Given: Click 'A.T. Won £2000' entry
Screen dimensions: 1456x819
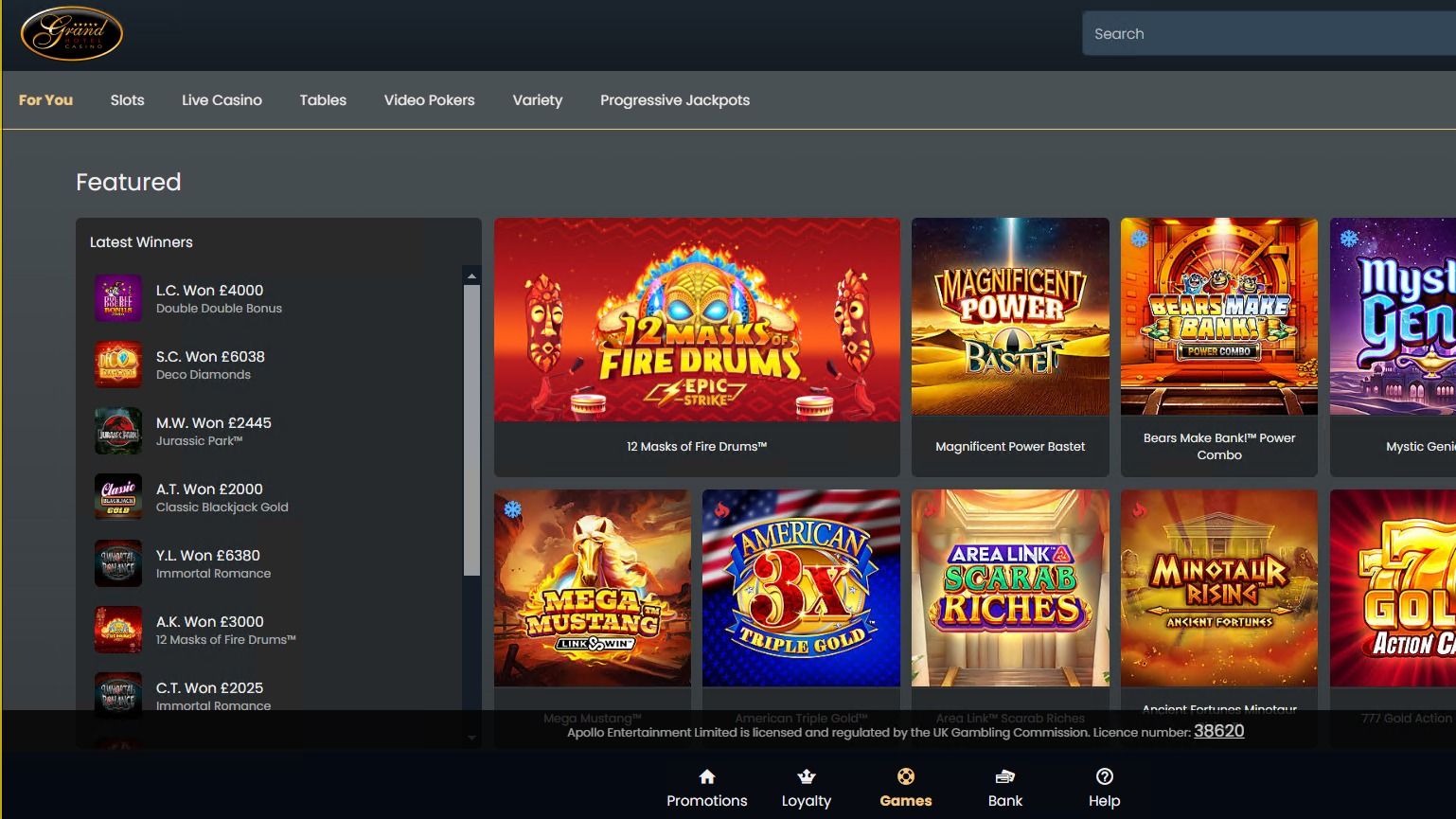Looking at the screenshot, I should (209, 489).
